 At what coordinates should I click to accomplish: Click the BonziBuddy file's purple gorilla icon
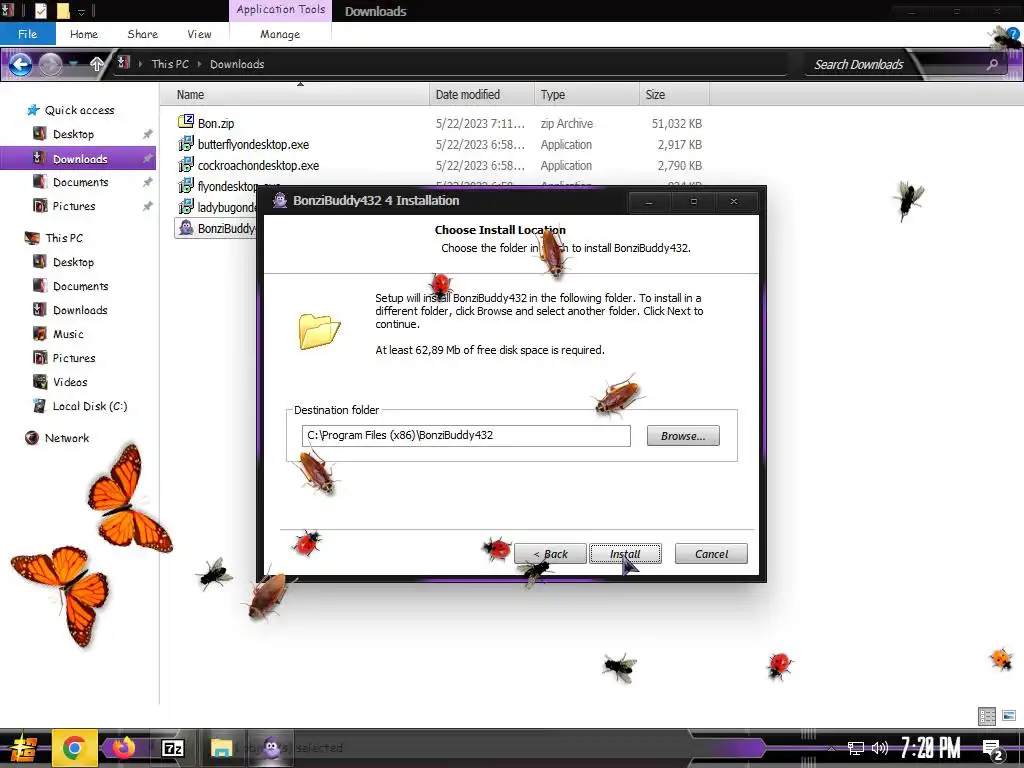tap(186, 228)
